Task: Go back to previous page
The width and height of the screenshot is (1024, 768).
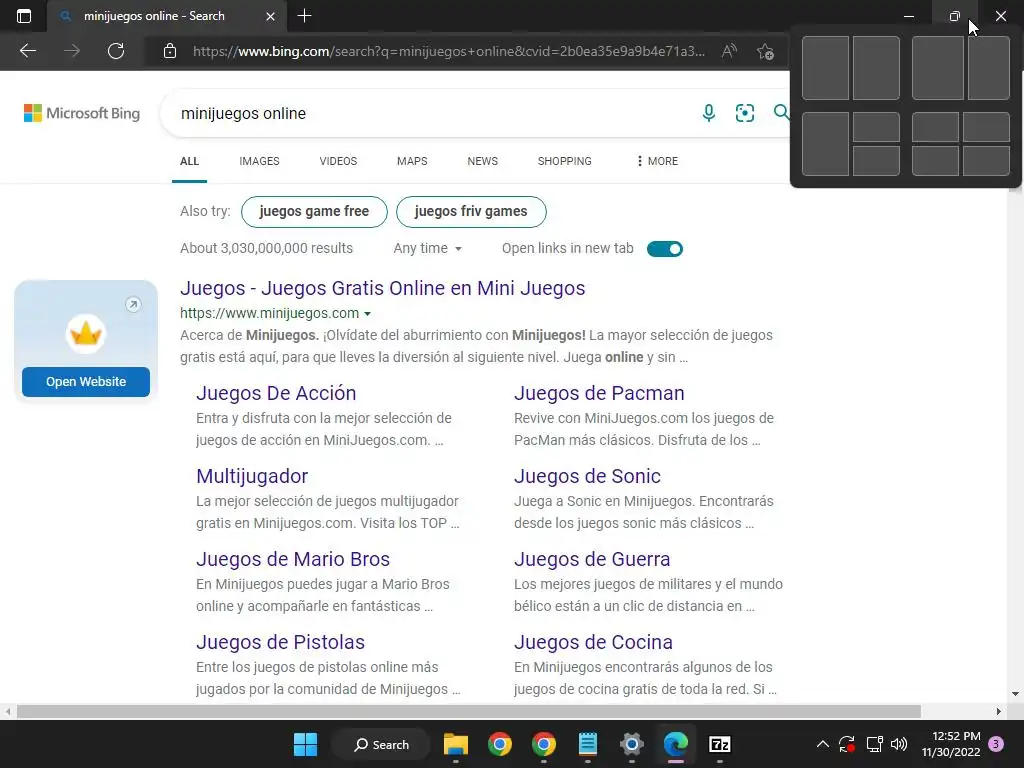Action: point(27,51)
